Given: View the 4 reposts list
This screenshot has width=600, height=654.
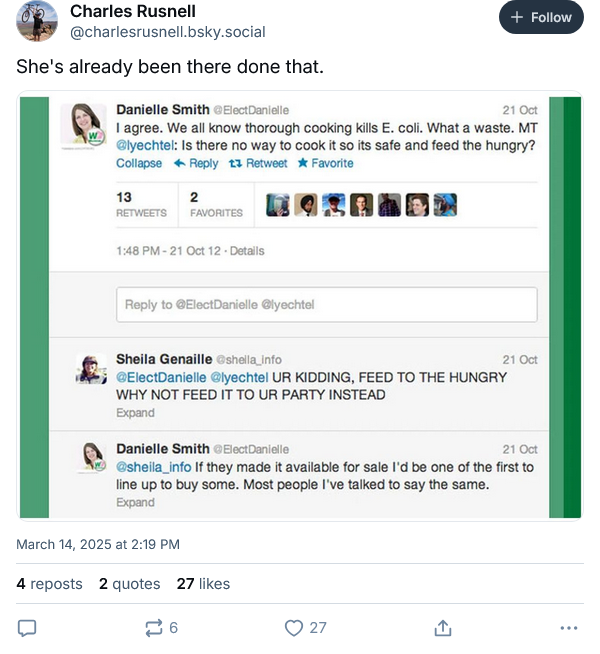Looking at the screenshot, I should point(50,584).
